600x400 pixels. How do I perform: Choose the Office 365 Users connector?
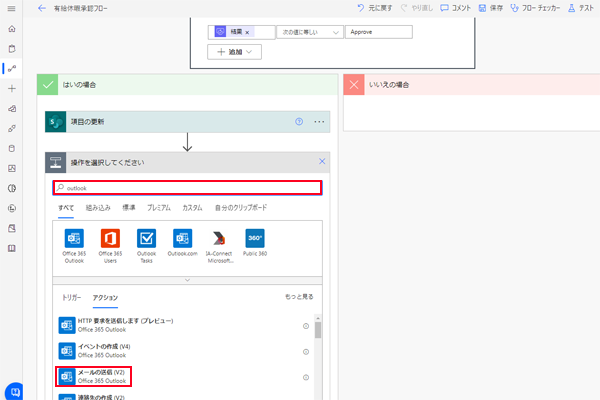click(x=110, y=246)
